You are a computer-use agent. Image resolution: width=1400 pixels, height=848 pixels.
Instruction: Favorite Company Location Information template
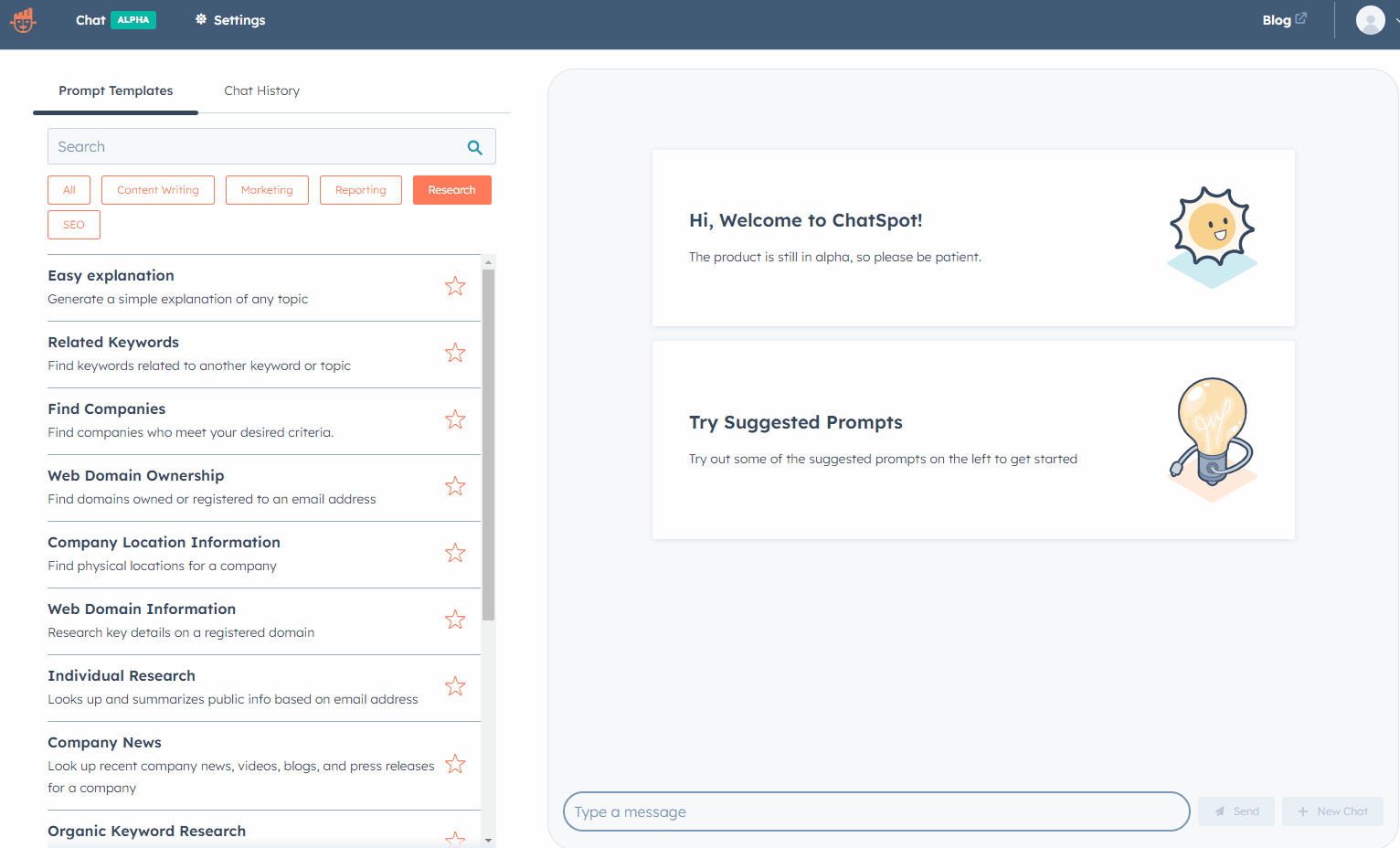[x=455, y=553]
